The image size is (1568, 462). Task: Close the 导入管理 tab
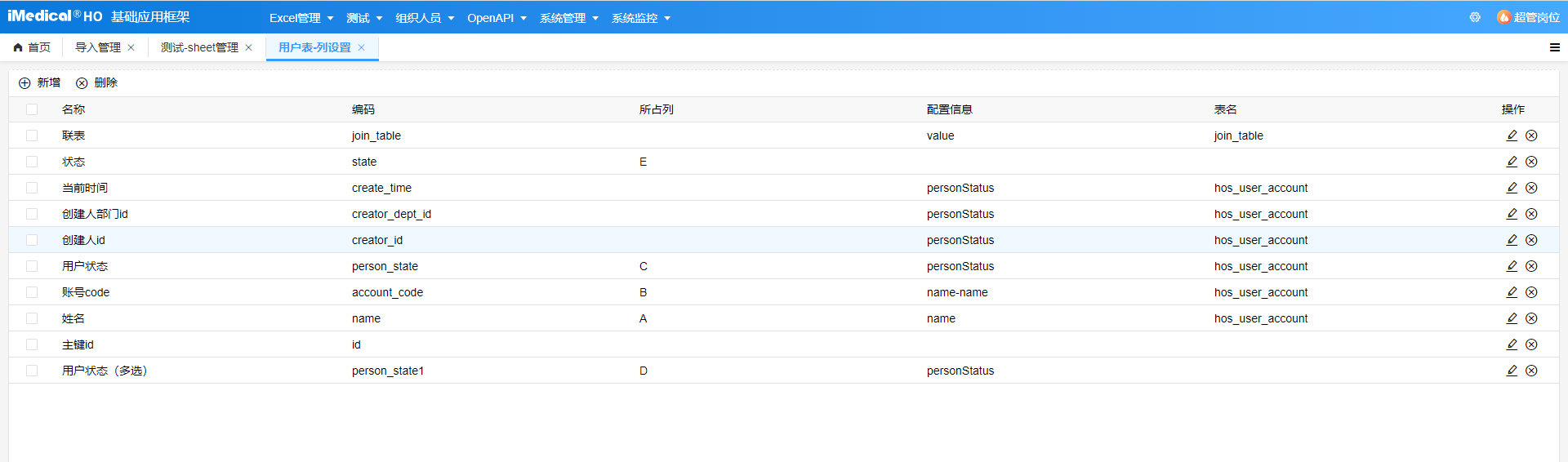(x=131, y=47)
